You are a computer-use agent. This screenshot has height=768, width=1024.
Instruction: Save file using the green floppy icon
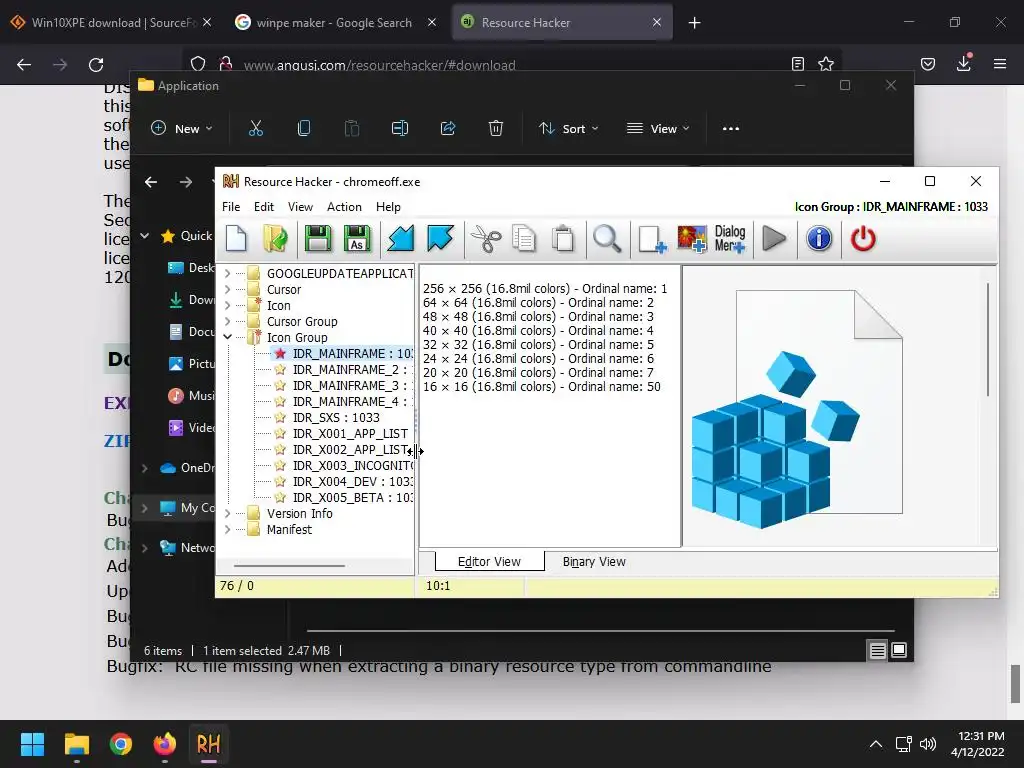[318, 239]
